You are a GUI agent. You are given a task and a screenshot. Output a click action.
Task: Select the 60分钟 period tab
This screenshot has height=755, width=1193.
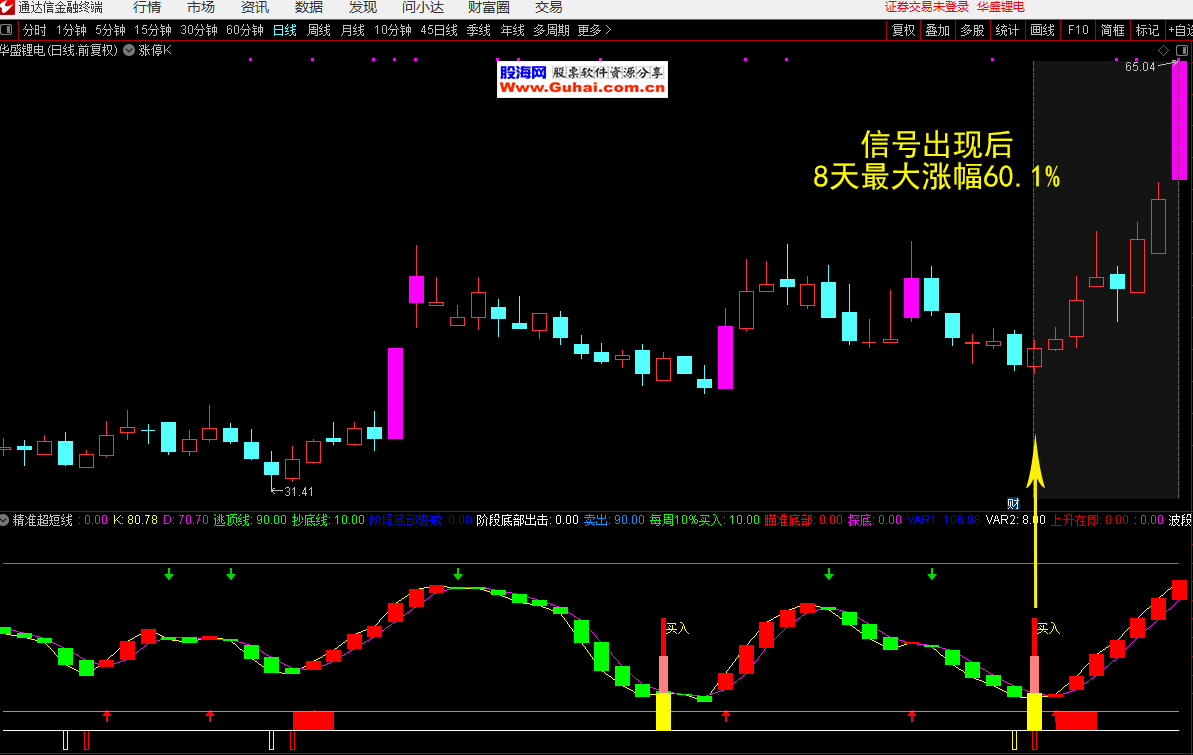tap(245, 30)
